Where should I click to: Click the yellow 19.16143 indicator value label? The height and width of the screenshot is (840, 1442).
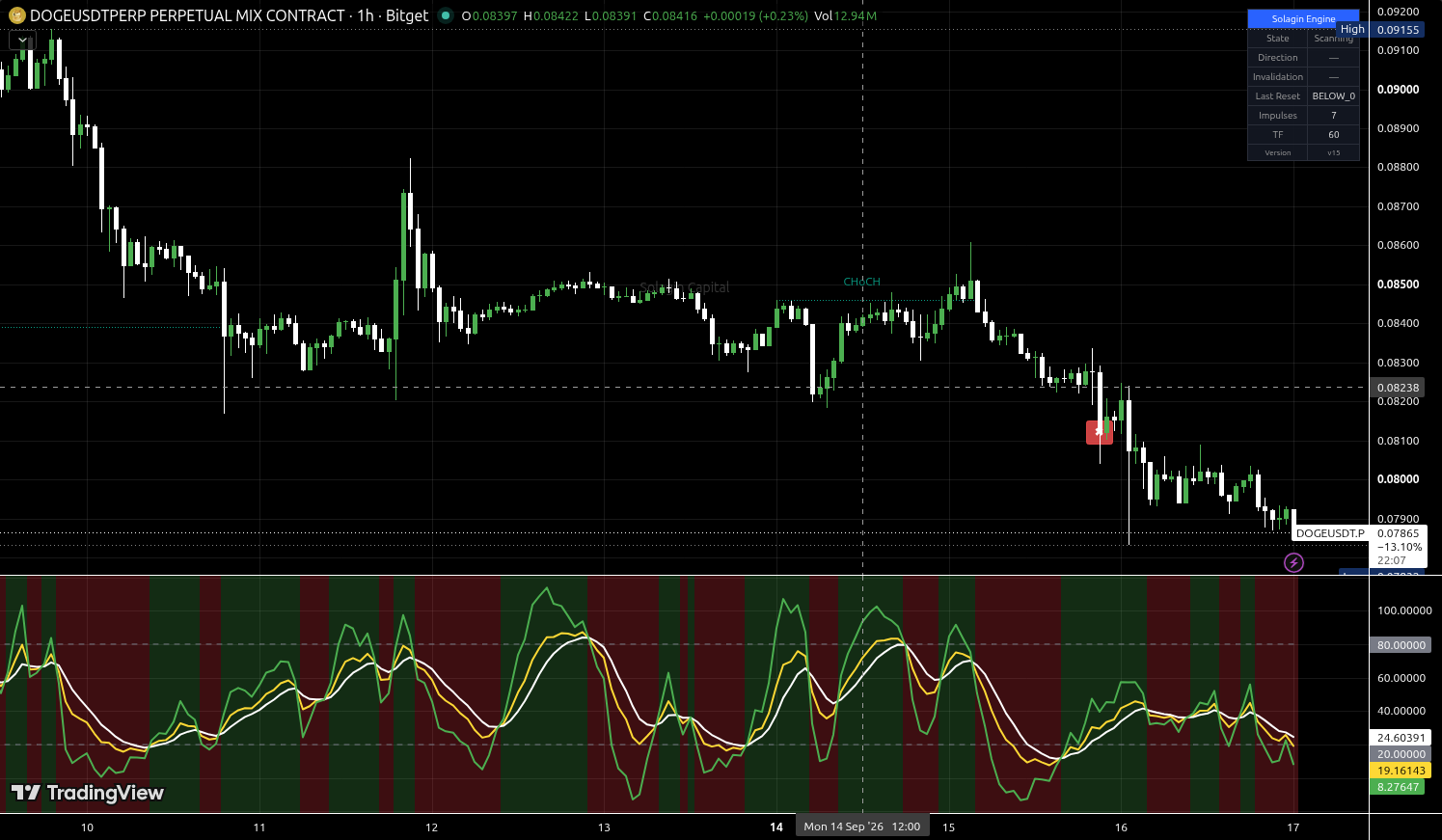[x=1401, y=771]
